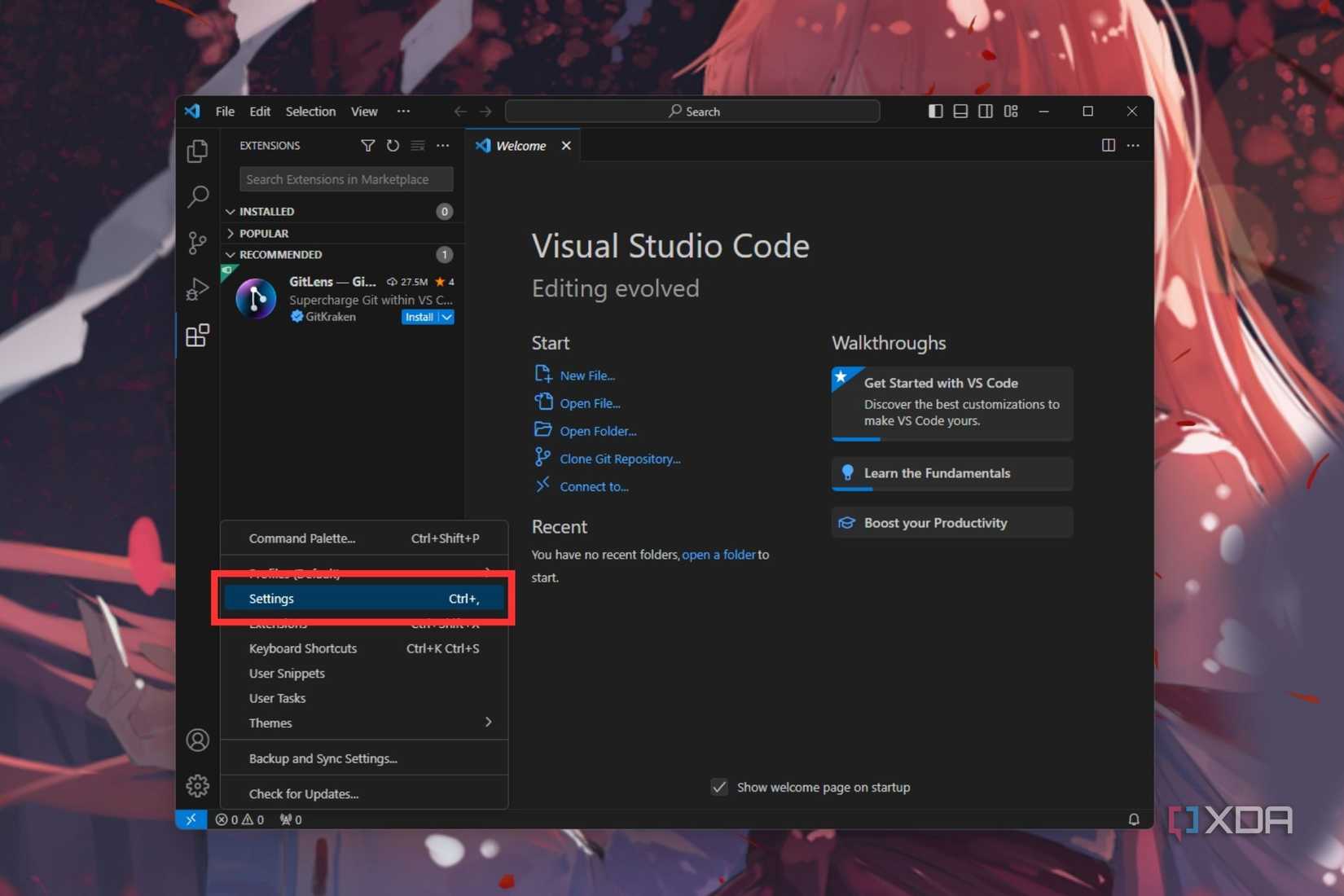Screen dimensions: 1344x896
Task: Open the Explorer view in activity bar
Action: 197,151
